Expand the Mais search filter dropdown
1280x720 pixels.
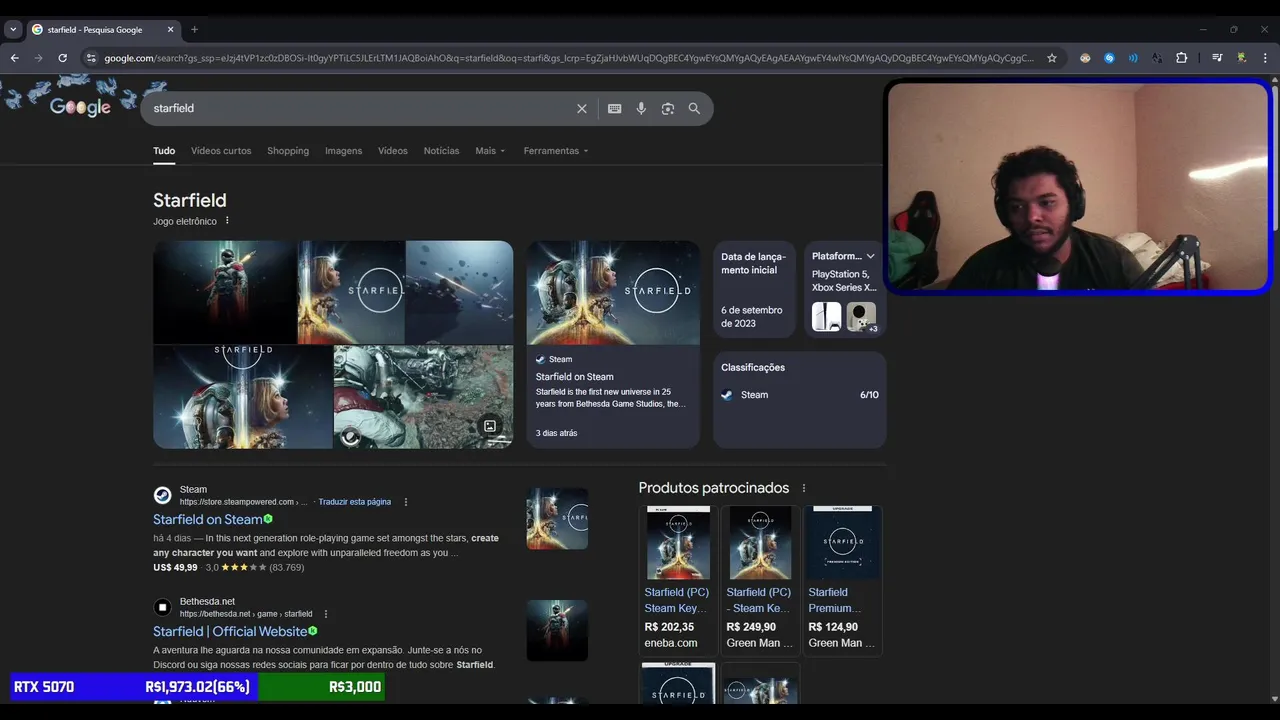[x=490, y=151]
